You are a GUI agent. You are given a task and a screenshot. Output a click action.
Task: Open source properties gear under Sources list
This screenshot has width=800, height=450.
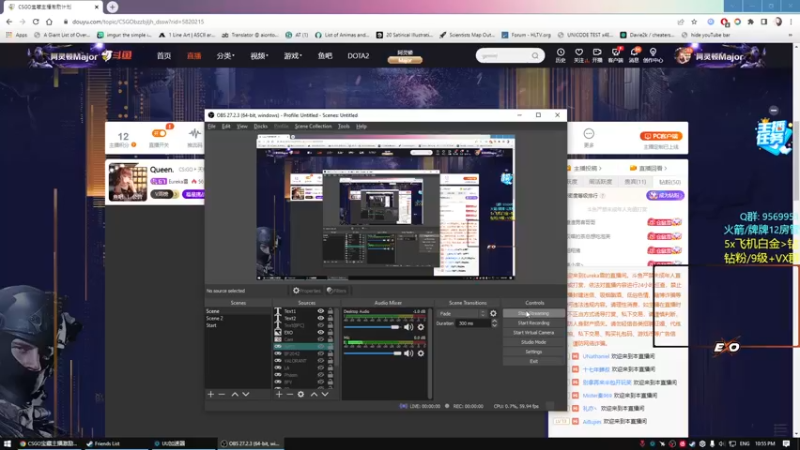pyautogui.click(x=301, y=394)
